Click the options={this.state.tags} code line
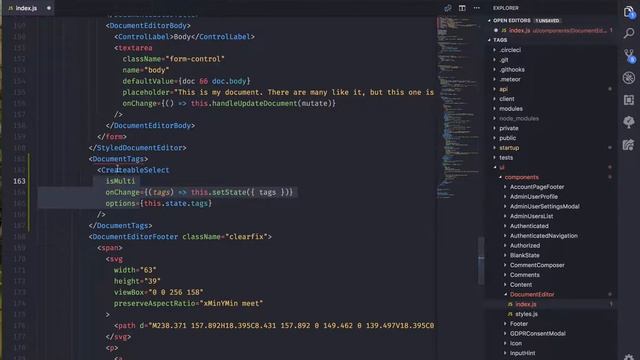Viewport: 640px width, 360px height. click(x=159, y=203)
